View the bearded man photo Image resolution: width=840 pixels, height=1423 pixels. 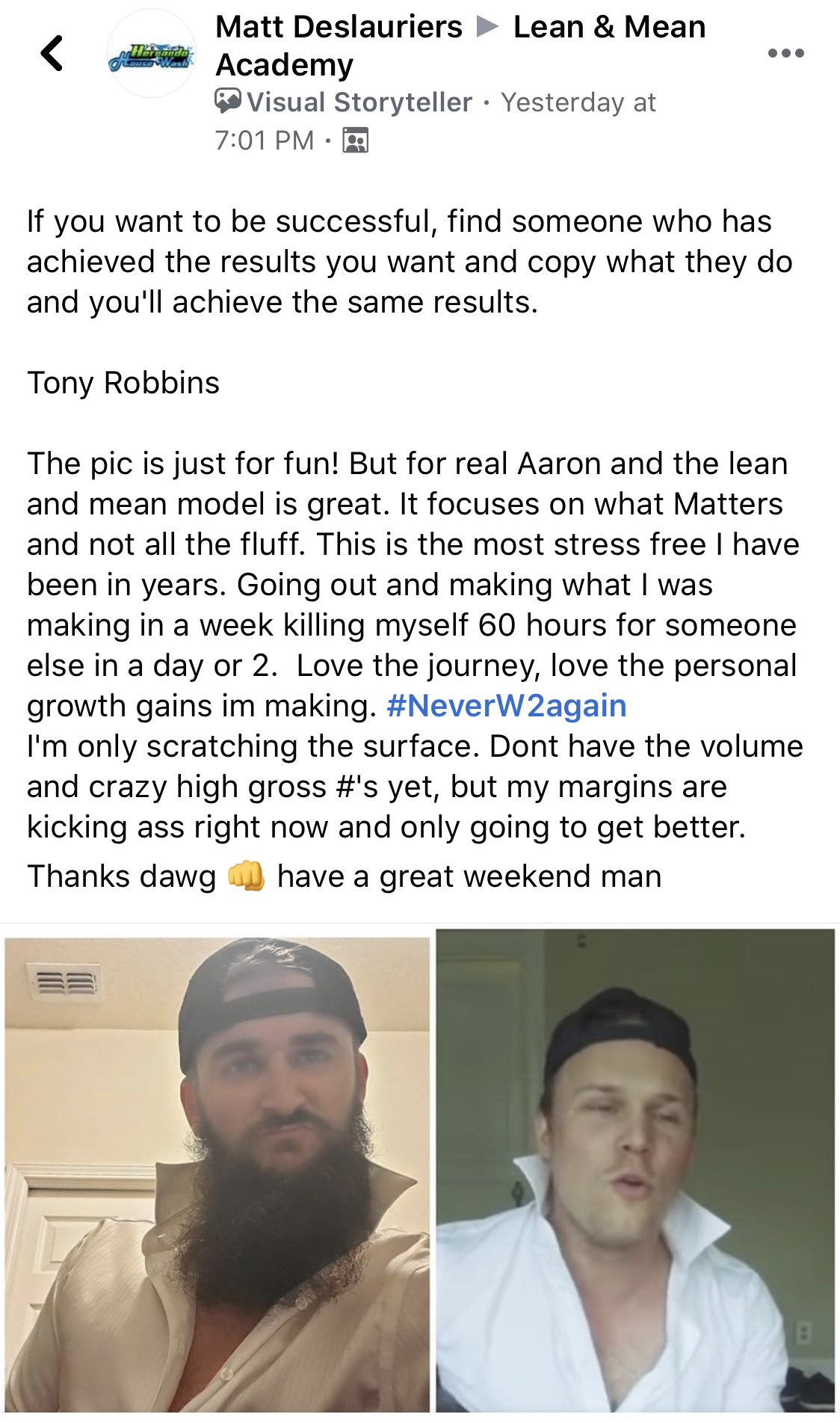(217, 1172)
